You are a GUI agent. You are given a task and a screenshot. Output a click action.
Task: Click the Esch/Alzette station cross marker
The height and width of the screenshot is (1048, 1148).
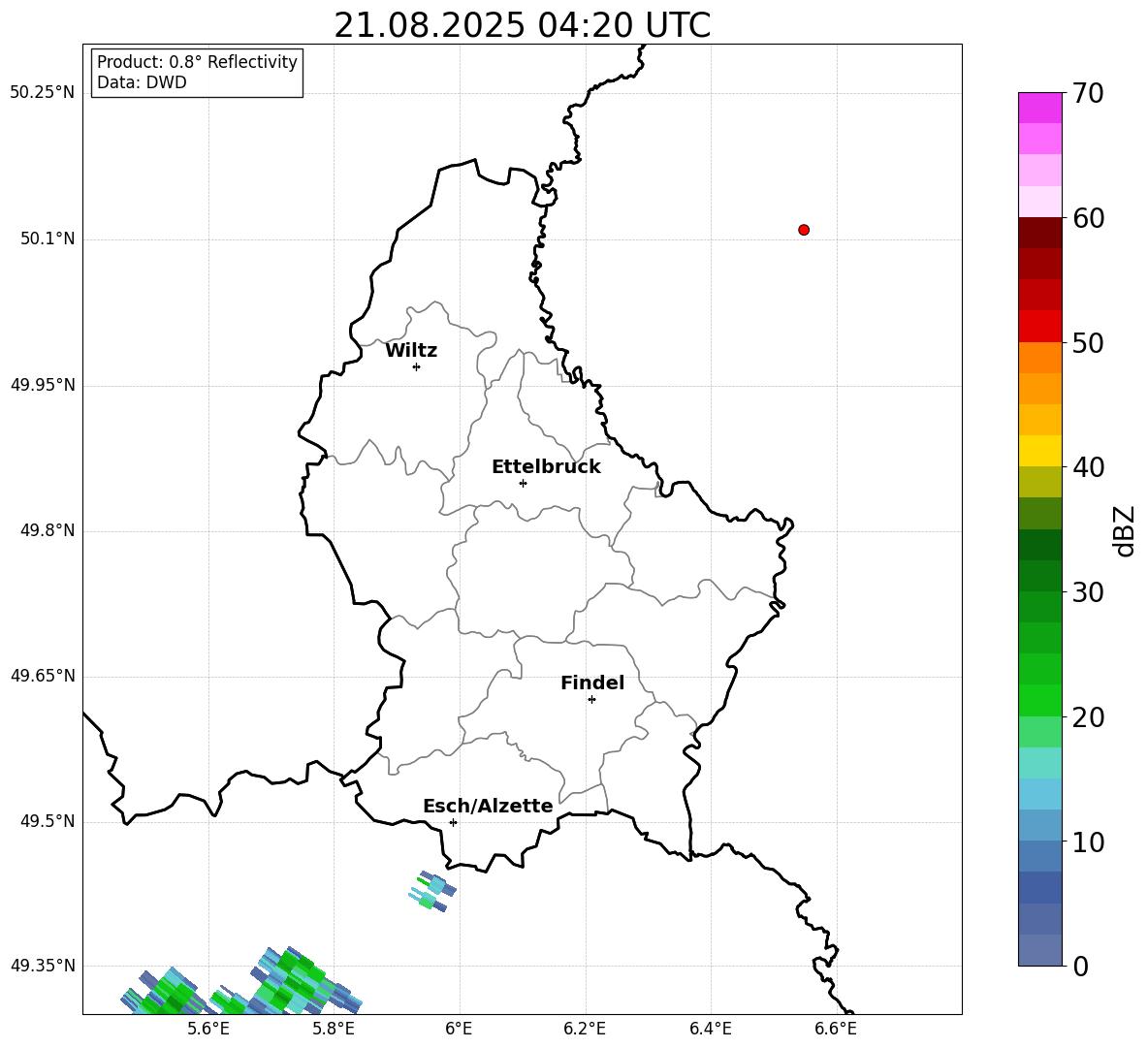click(453, 822)
